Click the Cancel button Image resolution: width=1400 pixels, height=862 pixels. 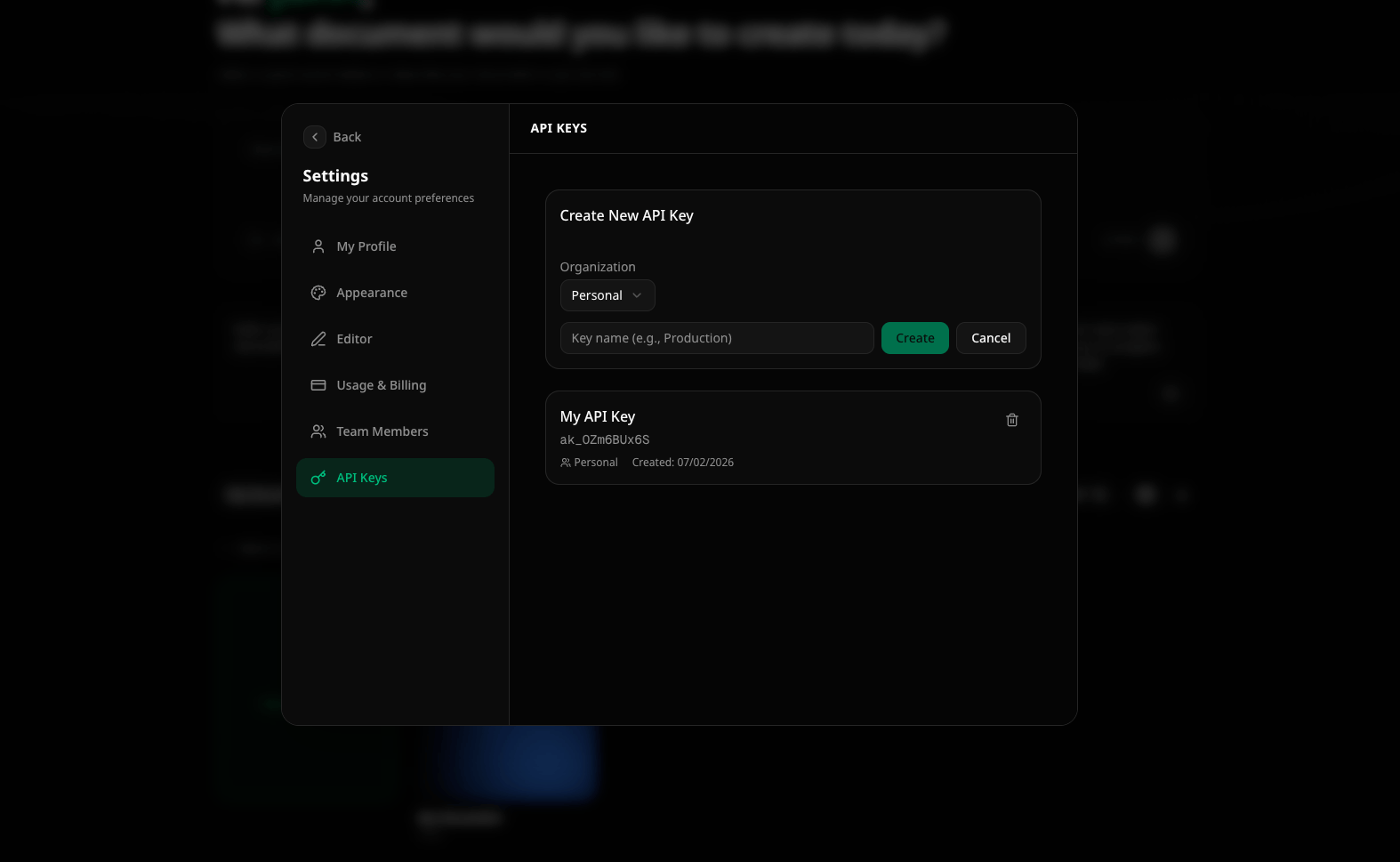coord(991,338)
